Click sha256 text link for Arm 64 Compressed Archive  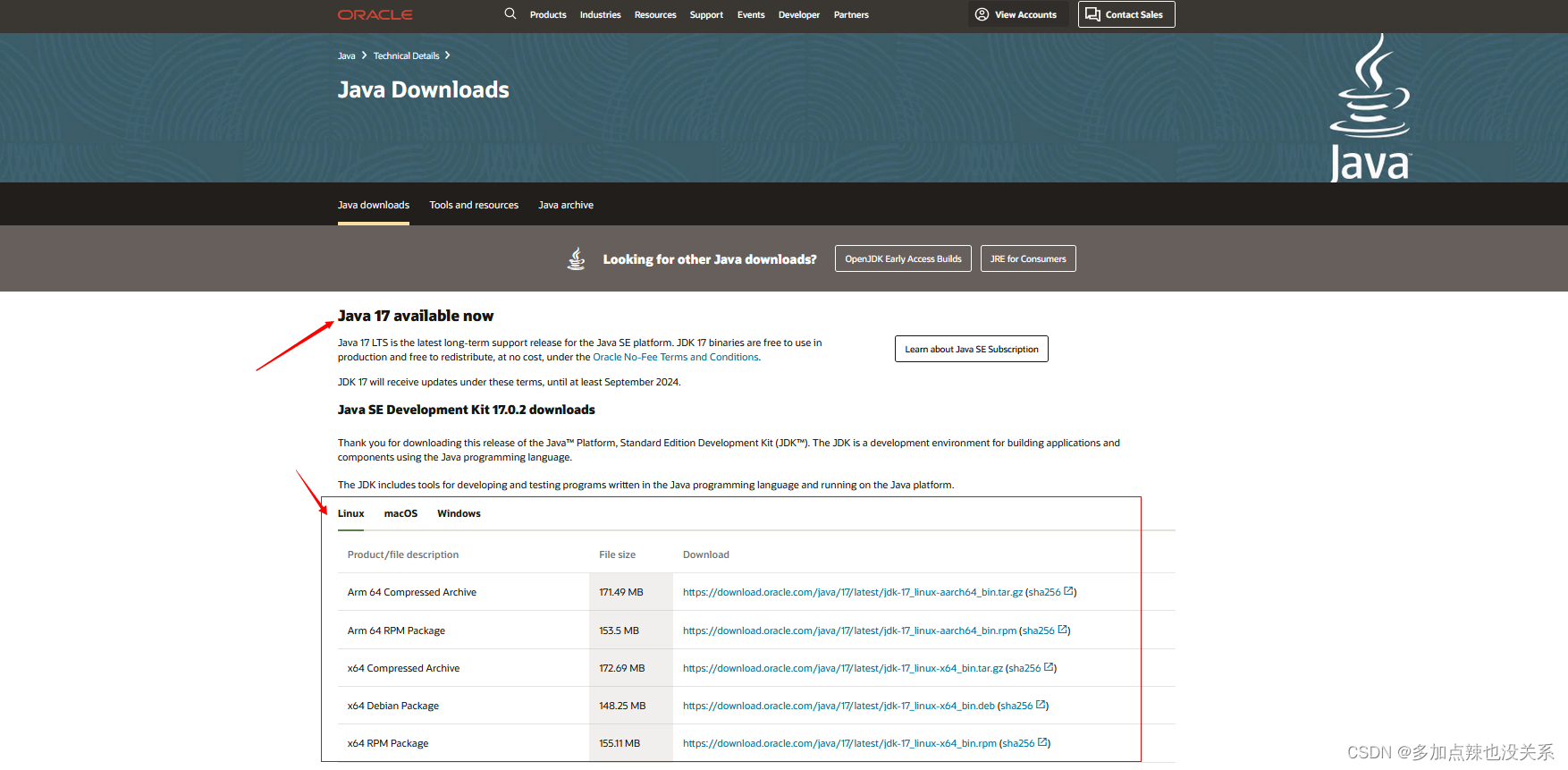(x=1044, y=592)
